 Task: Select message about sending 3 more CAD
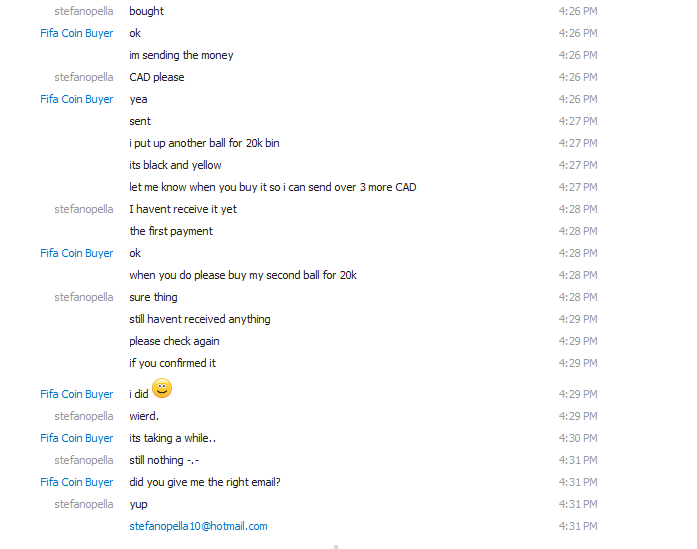[272, 187]
